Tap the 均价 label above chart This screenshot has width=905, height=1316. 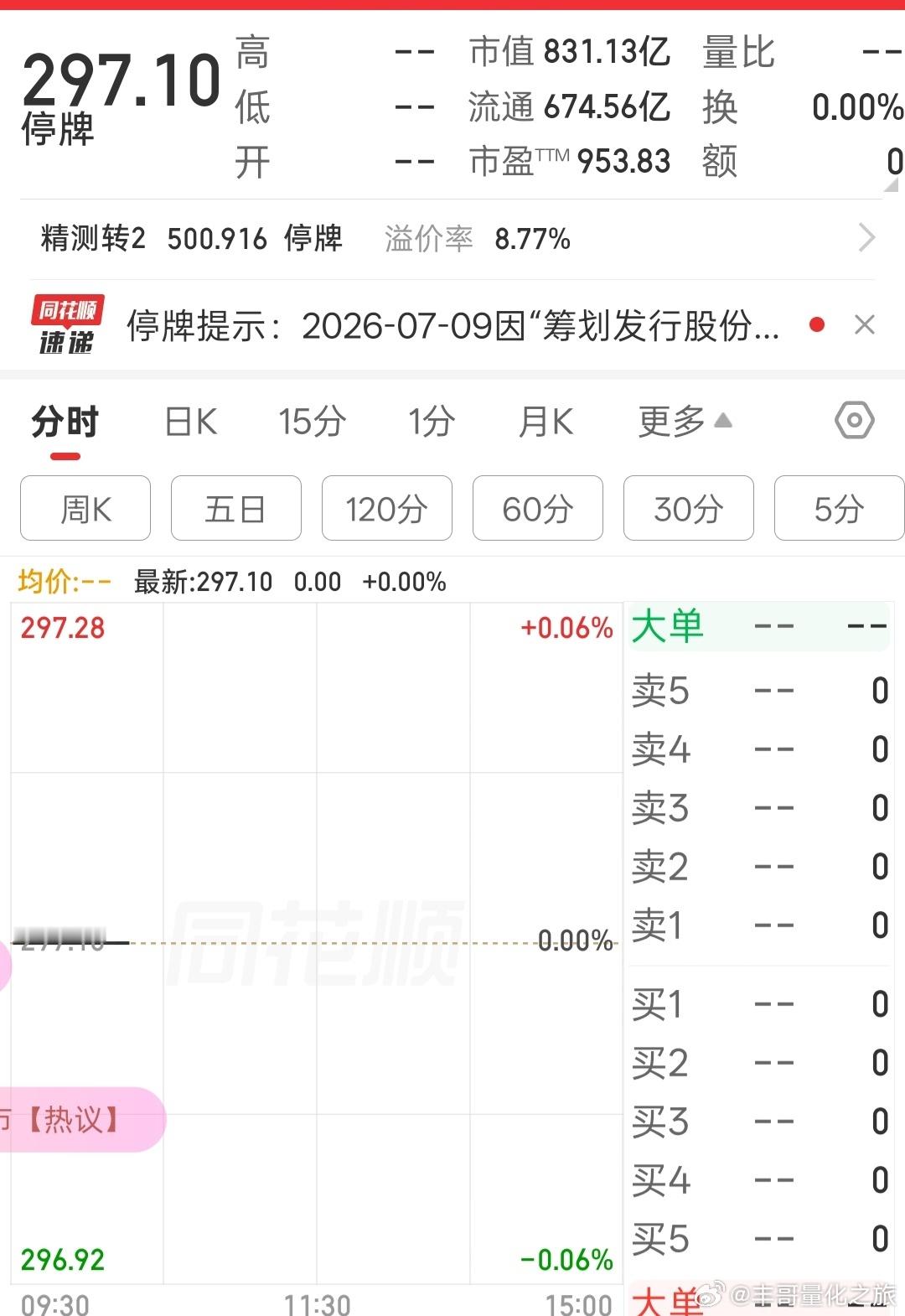[x=64, y=582]
